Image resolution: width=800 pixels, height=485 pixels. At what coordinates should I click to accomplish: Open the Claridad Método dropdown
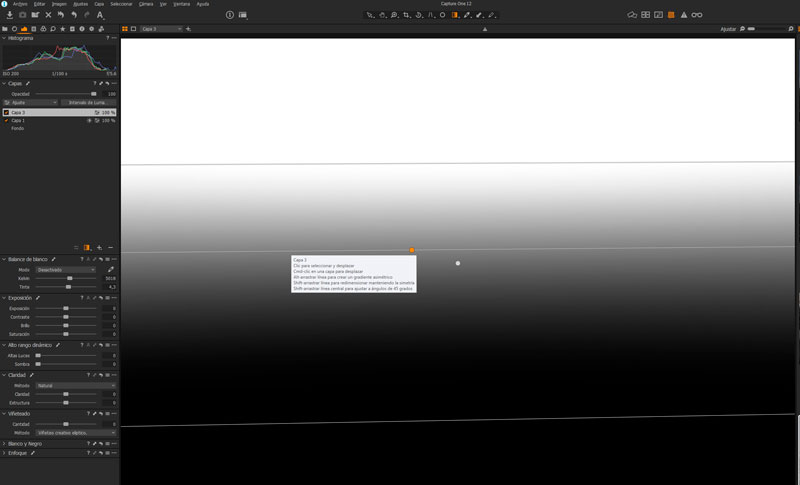pyautogui.click(x=75, y=385)
